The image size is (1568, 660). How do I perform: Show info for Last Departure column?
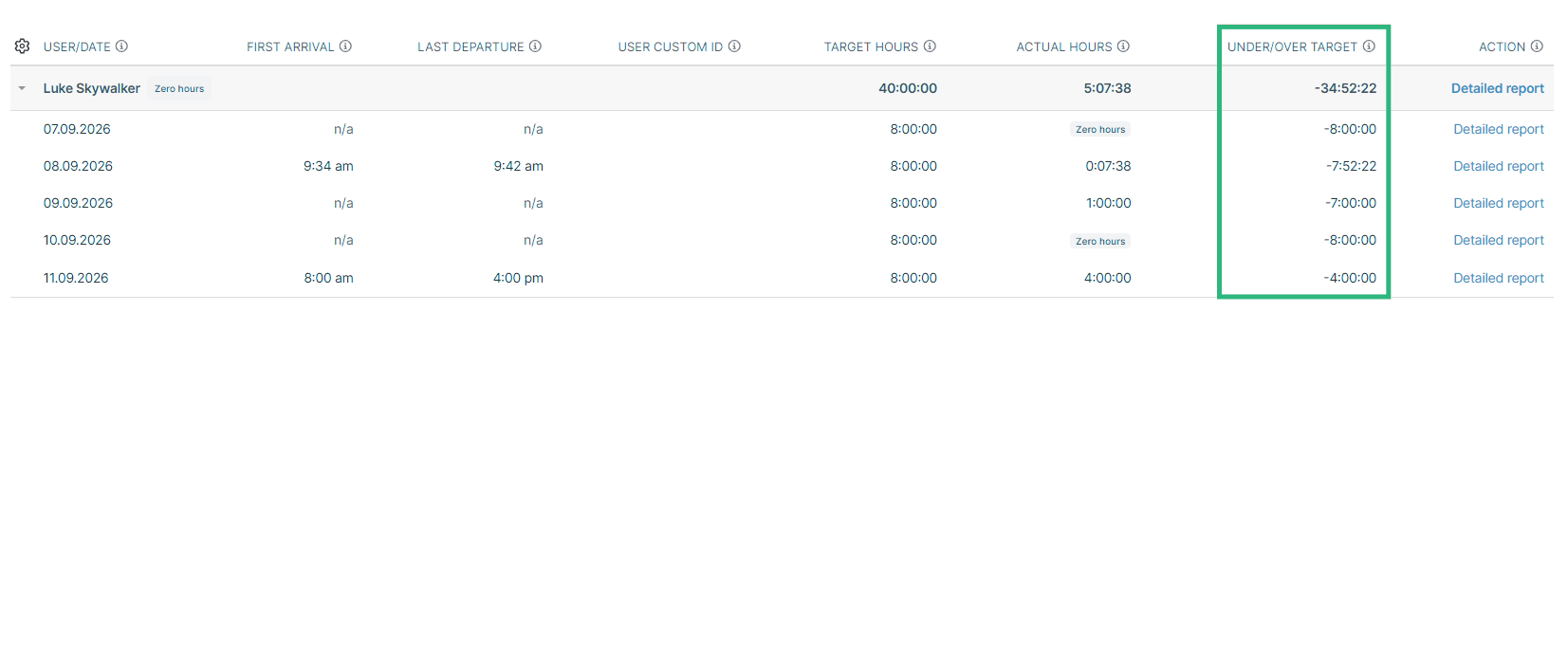click(x=535, y=46)
